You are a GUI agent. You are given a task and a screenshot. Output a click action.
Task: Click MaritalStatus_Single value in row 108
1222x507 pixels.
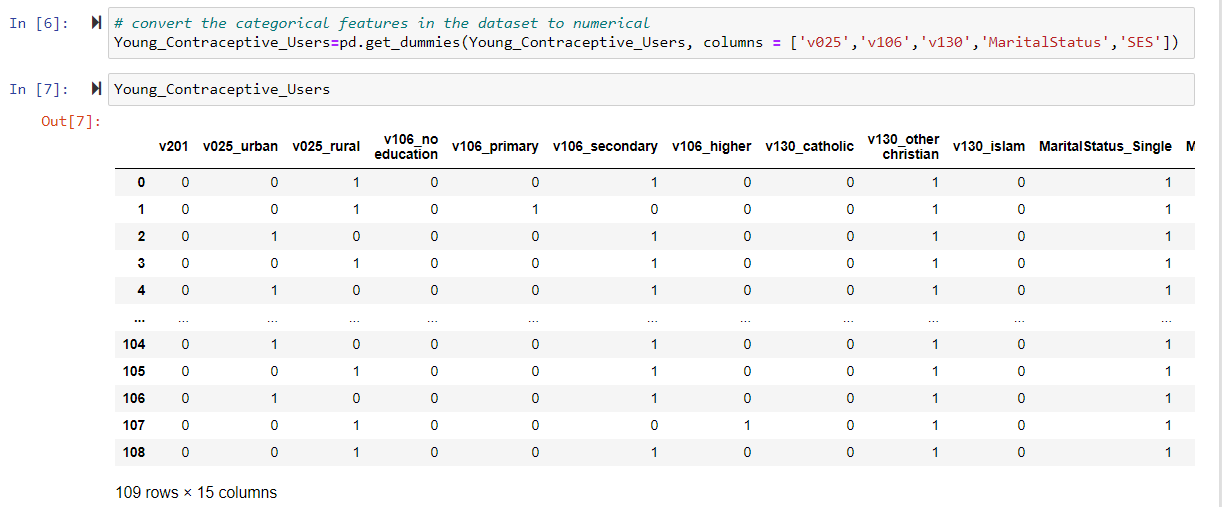click(x=1167, y=452)
